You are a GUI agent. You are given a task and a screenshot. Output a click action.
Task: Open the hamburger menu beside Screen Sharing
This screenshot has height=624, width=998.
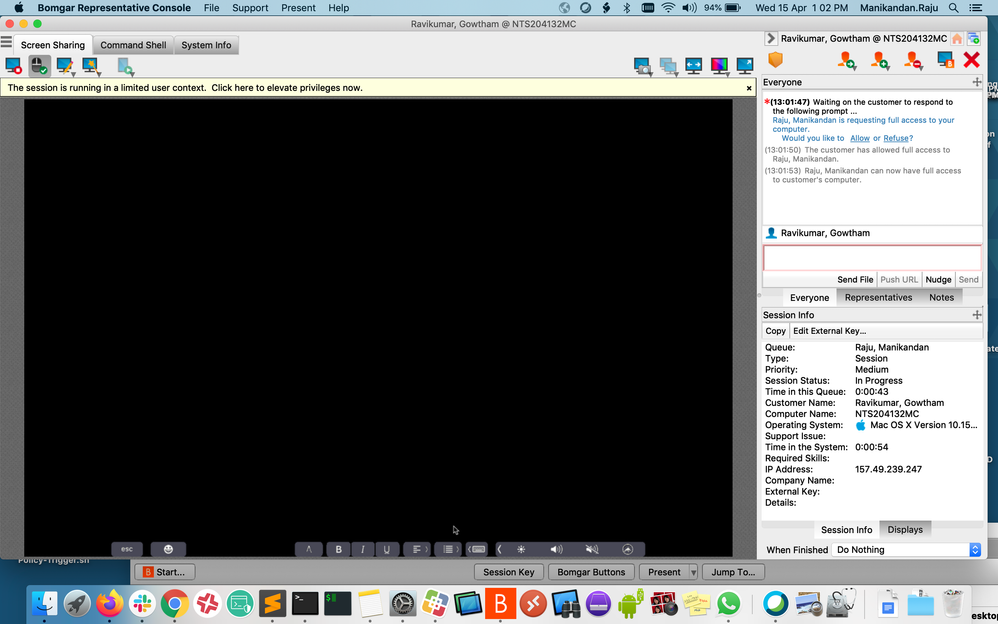[x=6, y=43]
